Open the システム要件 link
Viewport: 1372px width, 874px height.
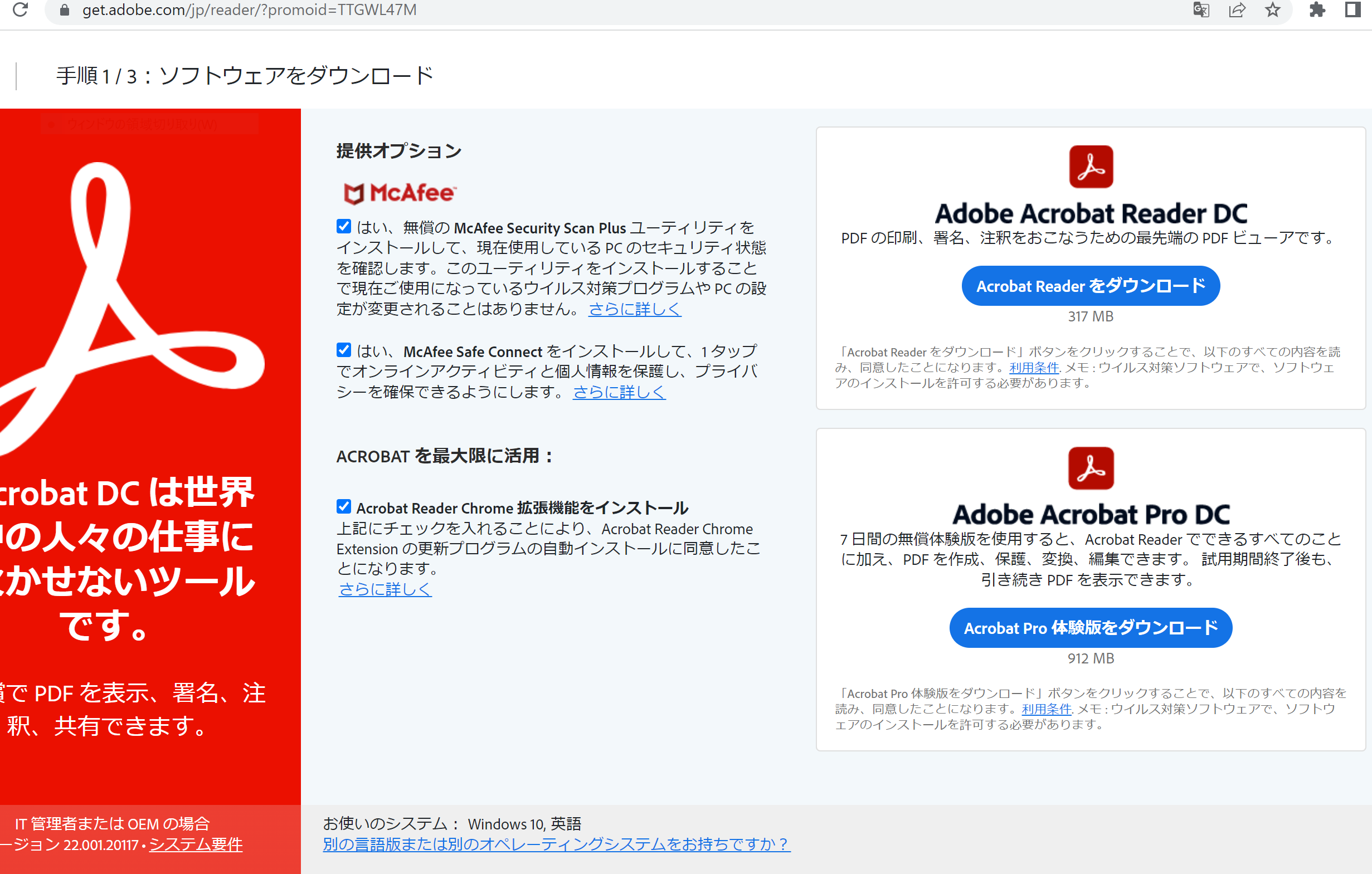click(196, 844)
